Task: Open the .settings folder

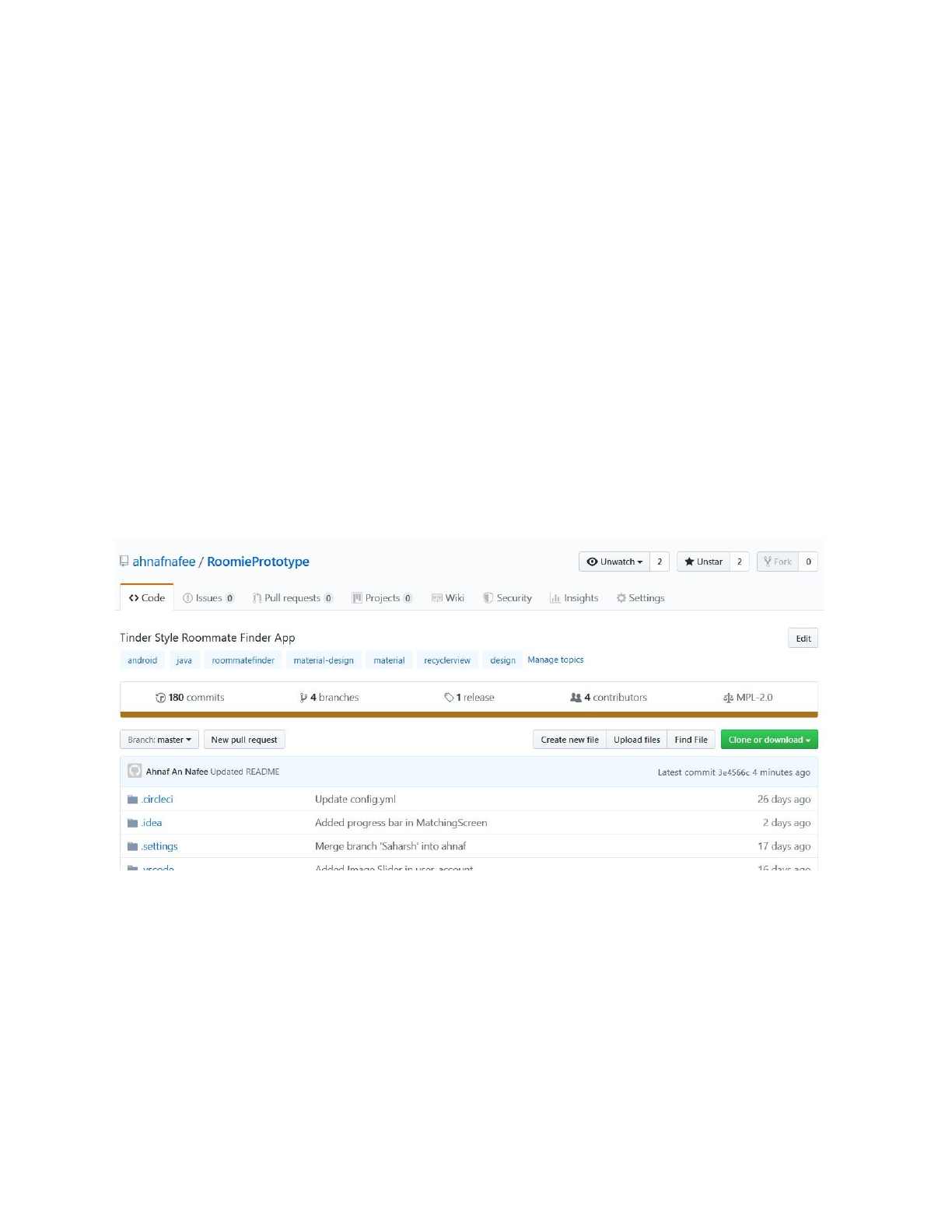Action: tap(159, 846)
